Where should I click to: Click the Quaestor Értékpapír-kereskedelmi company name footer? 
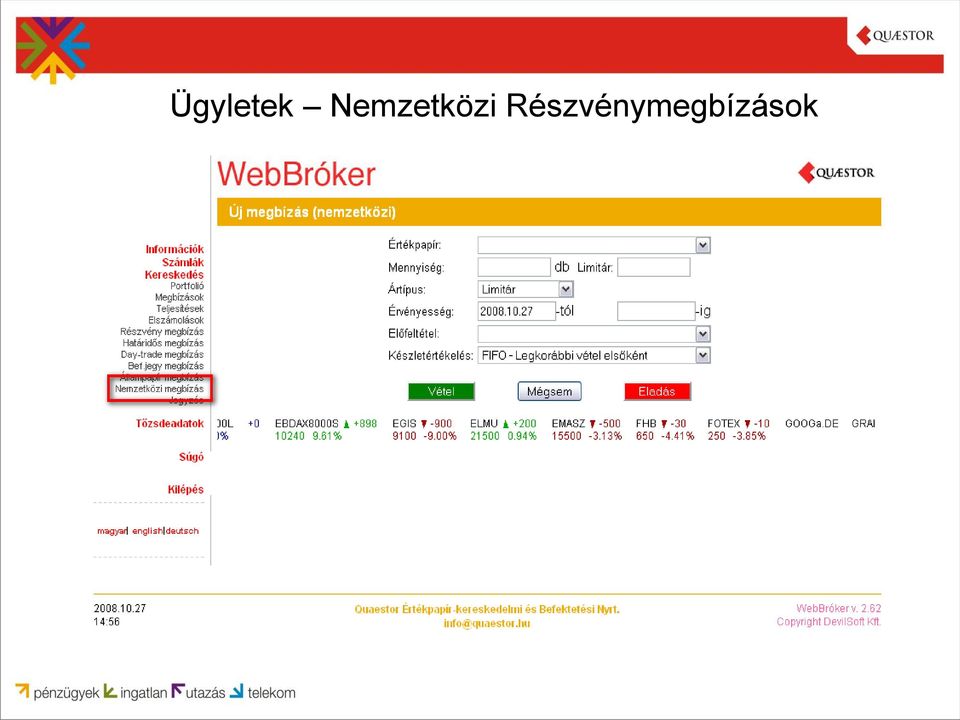[487, 609]
